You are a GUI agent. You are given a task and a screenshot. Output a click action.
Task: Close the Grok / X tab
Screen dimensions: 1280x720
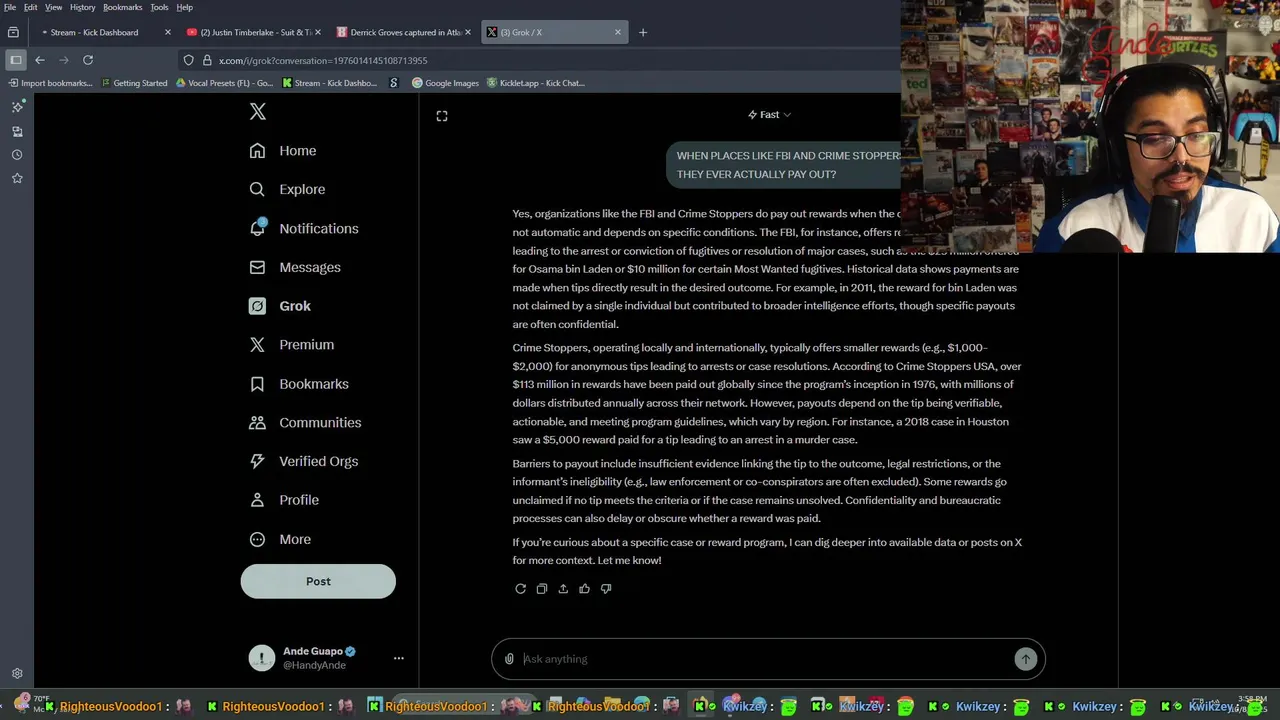tap(617, 32)
